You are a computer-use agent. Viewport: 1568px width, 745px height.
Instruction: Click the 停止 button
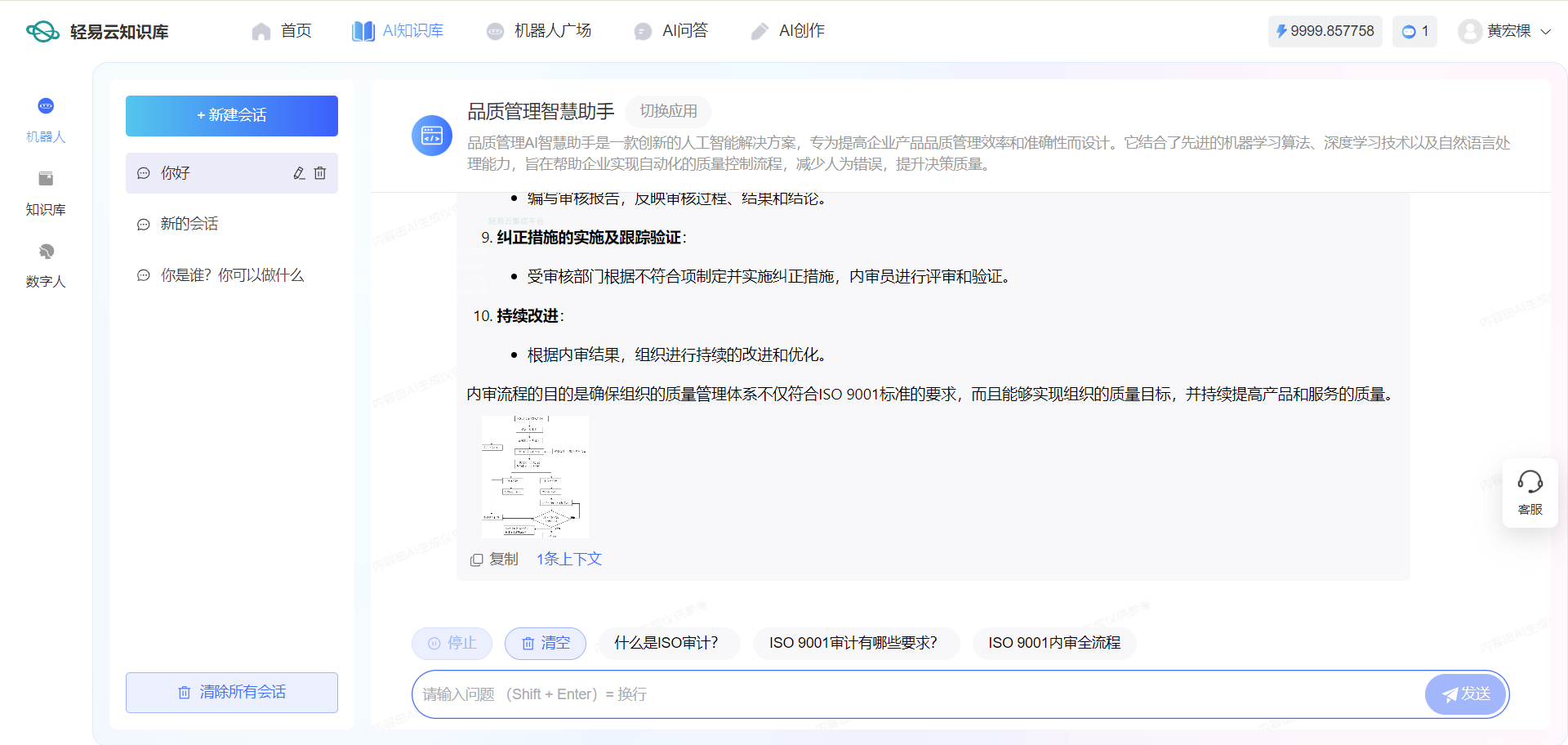(x=452, y=644)
